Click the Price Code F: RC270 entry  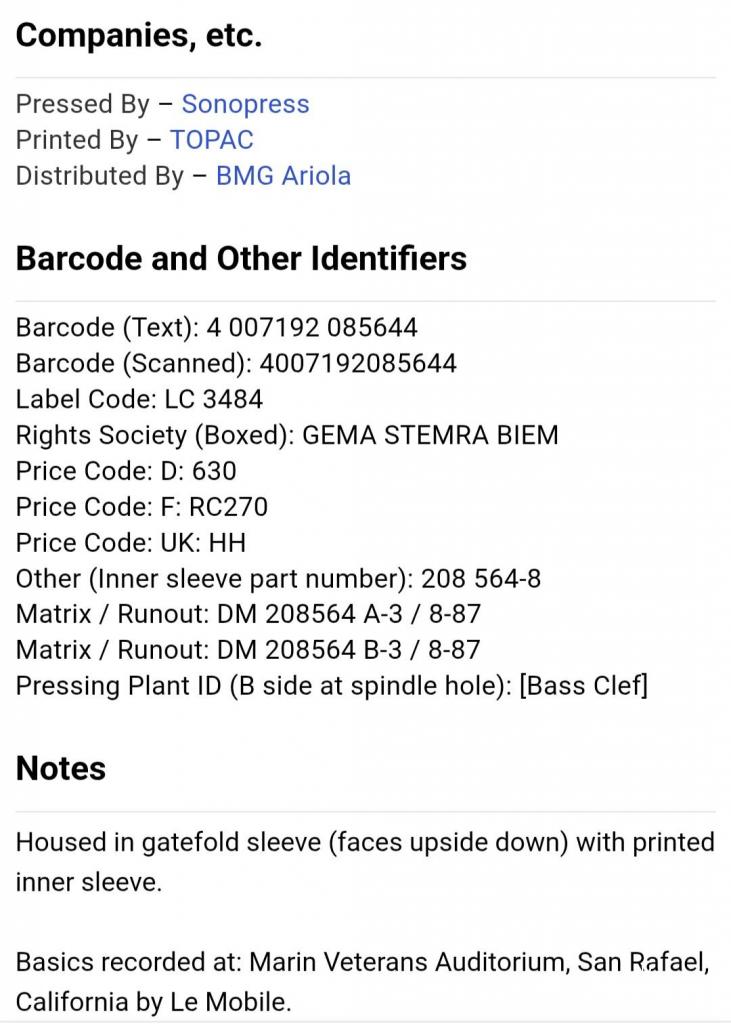142,507
